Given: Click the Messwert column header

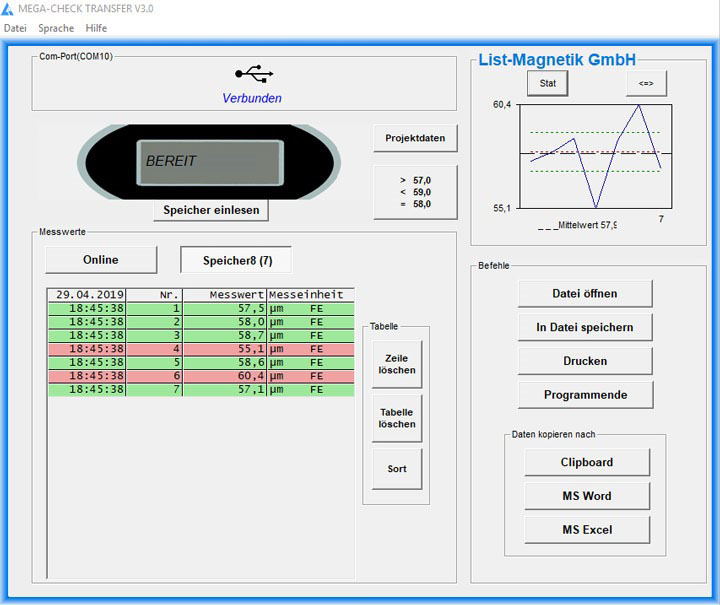Looking at the screenshot, I should tap(225, 295).
